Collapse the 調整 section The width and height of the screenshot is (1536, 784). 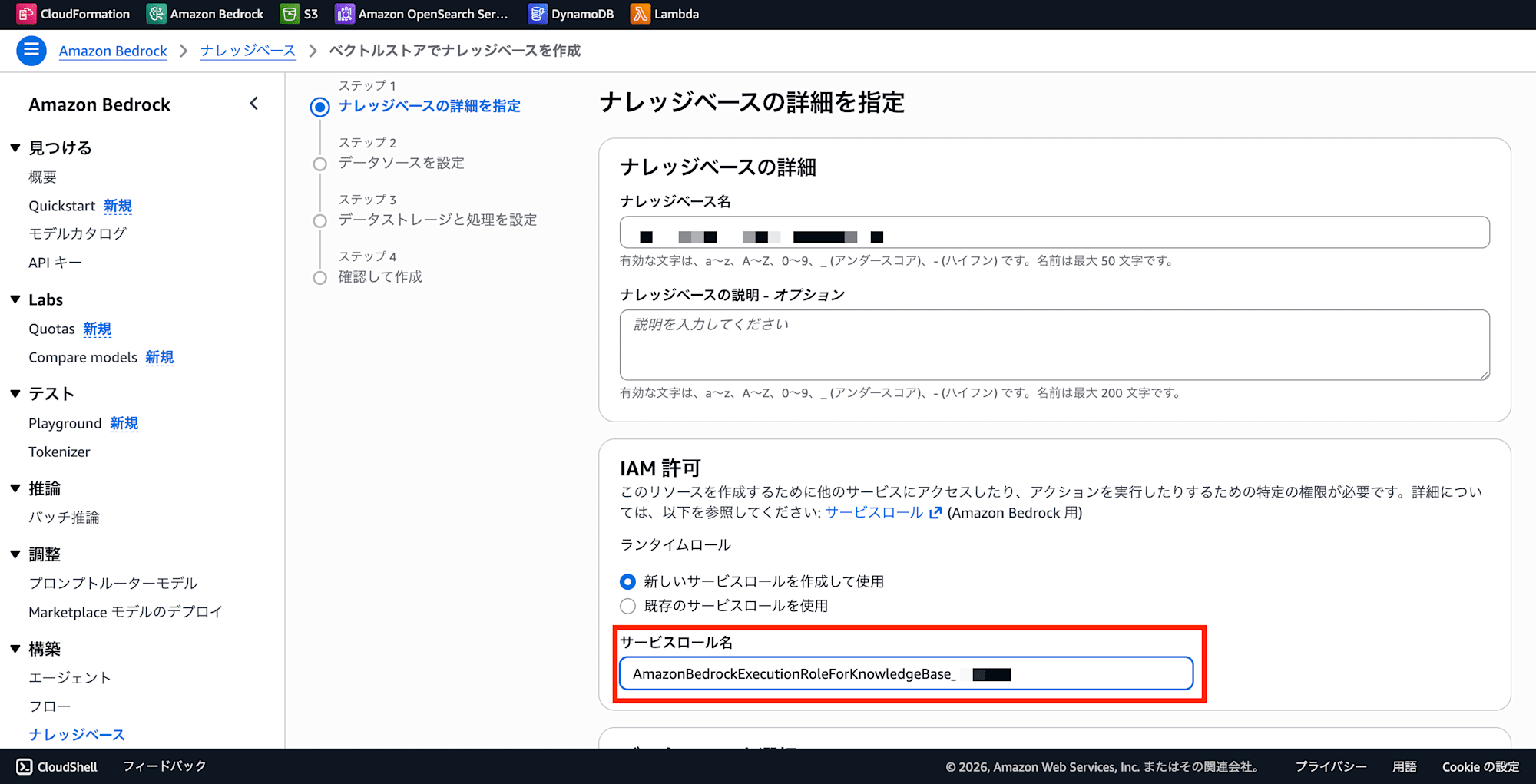point(15,554)
